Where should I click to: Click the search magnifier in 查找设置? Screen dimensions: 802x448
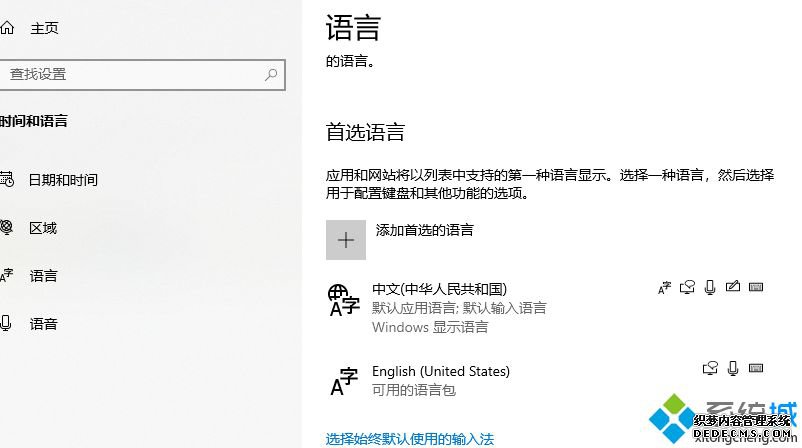(x=271, y=75)
